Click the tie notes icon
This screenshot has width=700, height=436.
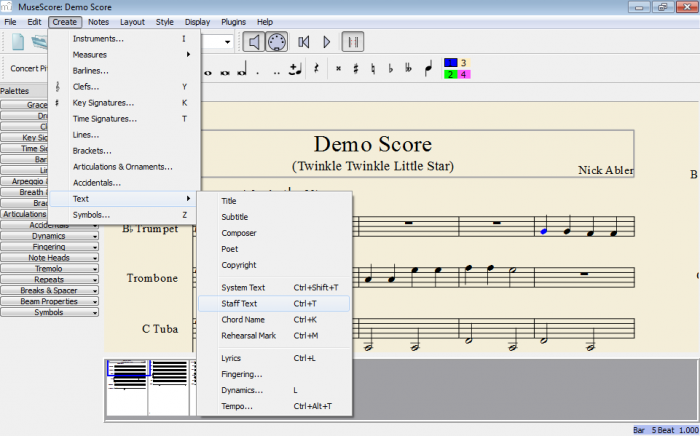click(296, 69)
